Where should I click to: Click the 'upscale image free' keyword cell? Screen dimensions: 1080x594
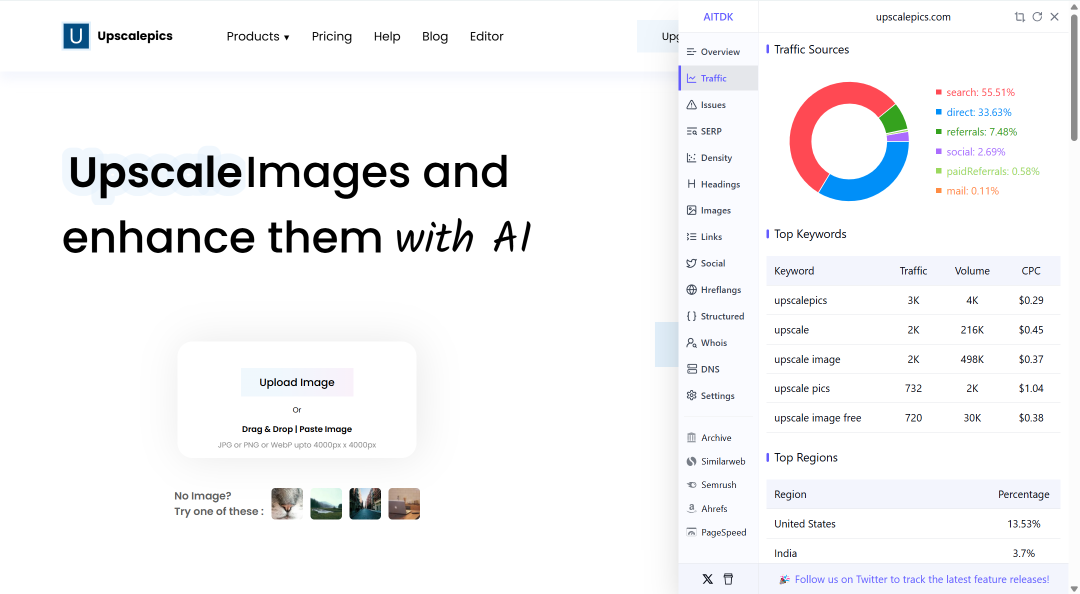[818, 418]
